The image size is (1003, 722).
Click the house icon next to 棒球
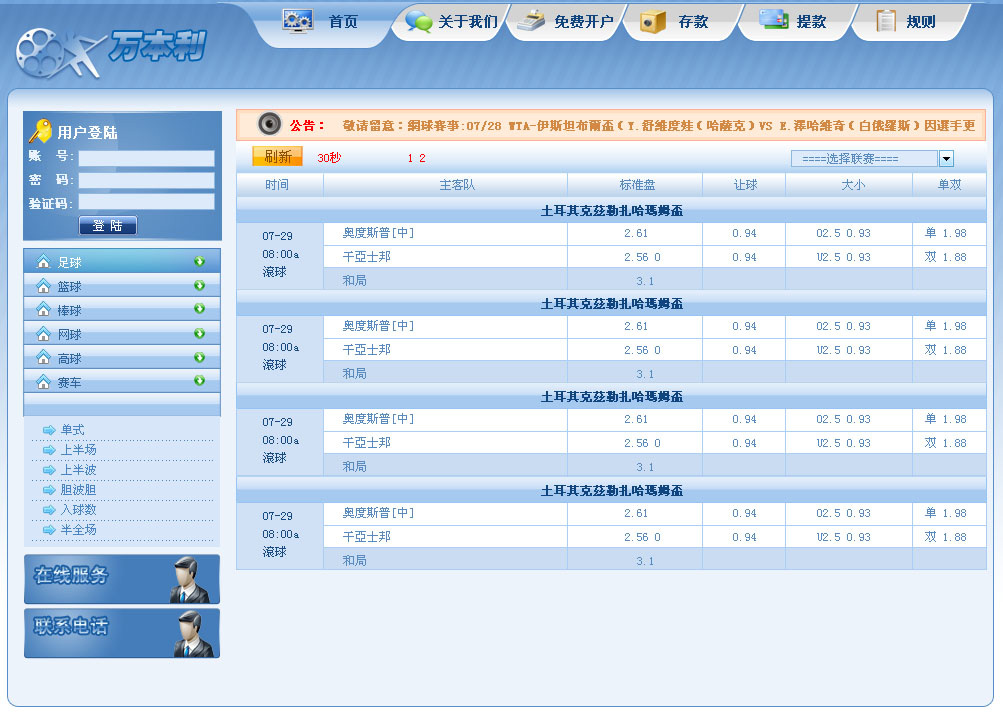point(43,309)
